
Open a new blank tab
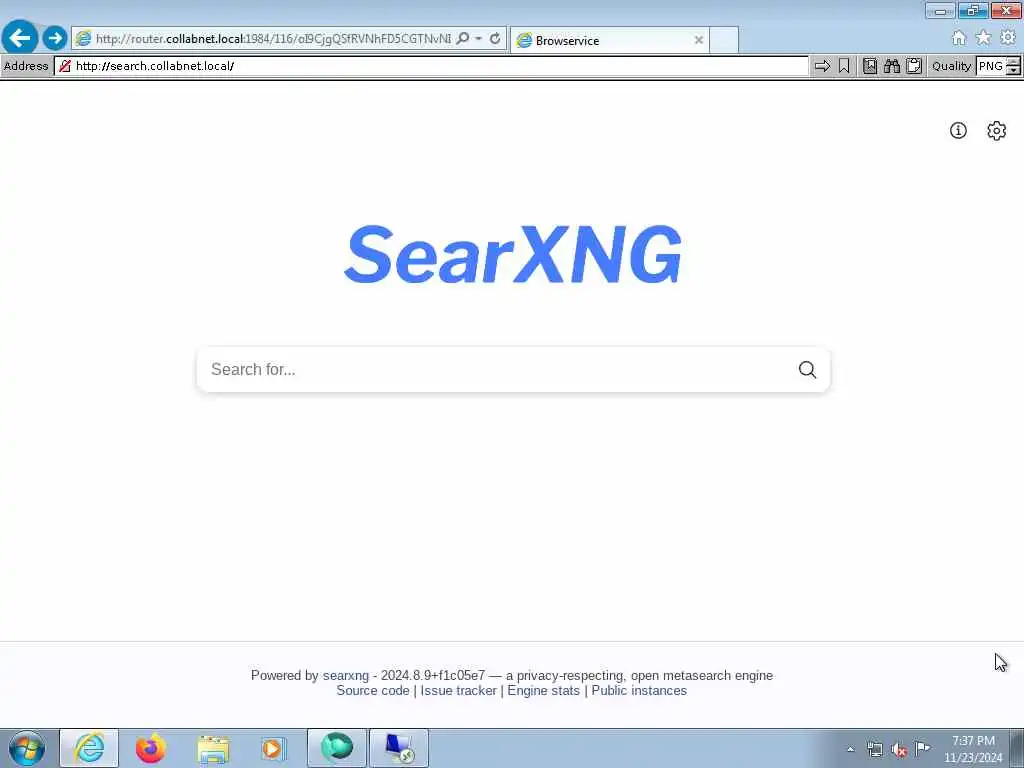[724, 40]
